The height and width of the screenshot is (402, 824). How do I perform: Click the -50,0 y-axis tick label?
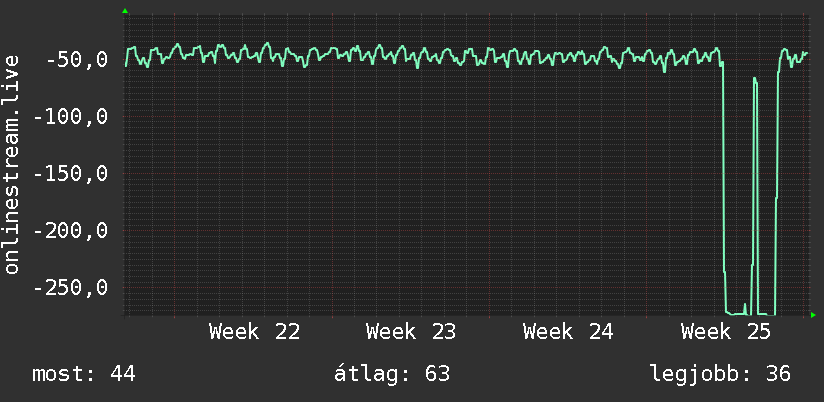[x=77, y=60]
